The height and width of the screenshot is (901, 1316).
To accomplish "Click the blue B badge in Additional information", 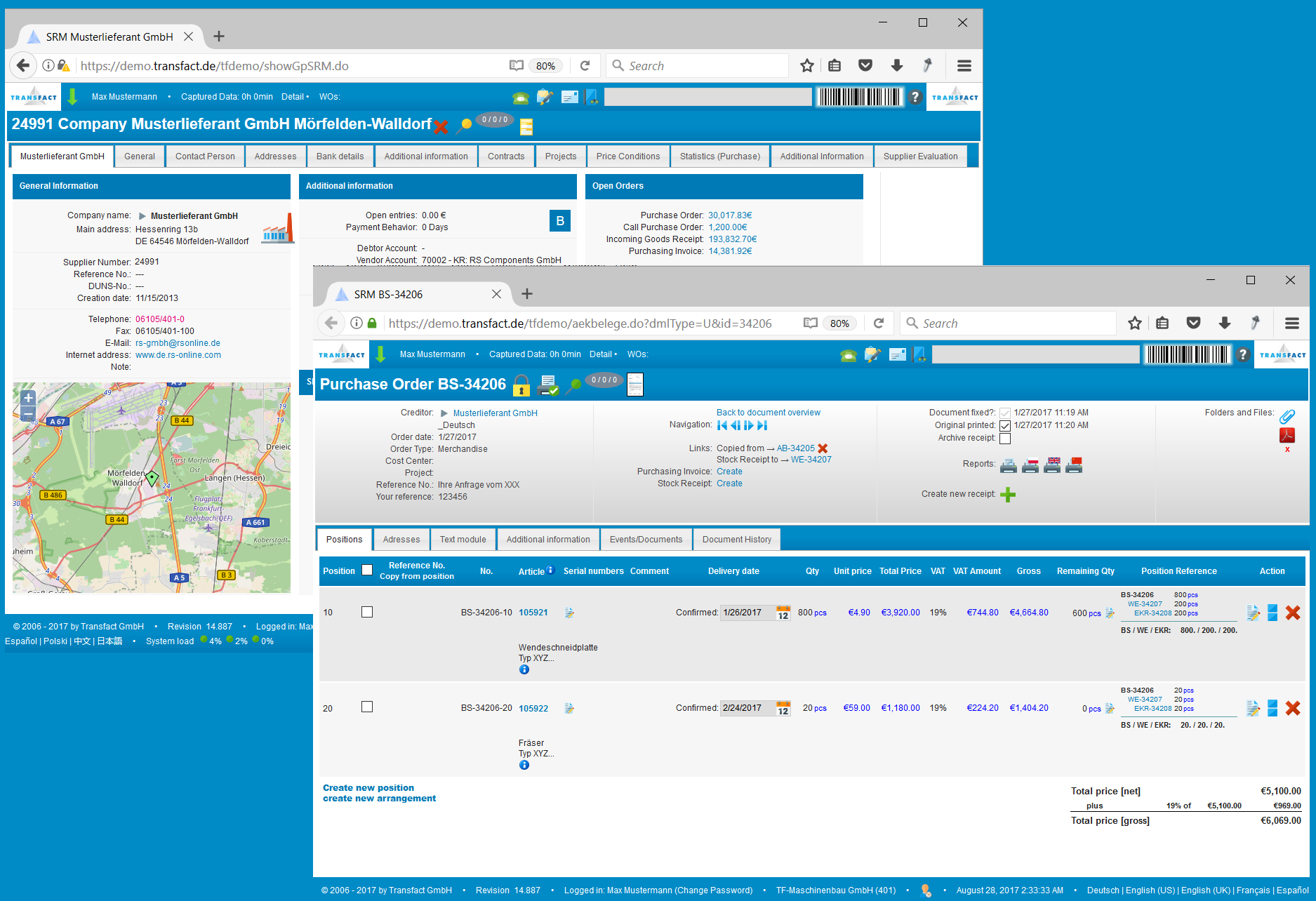I will coord(560,221).
